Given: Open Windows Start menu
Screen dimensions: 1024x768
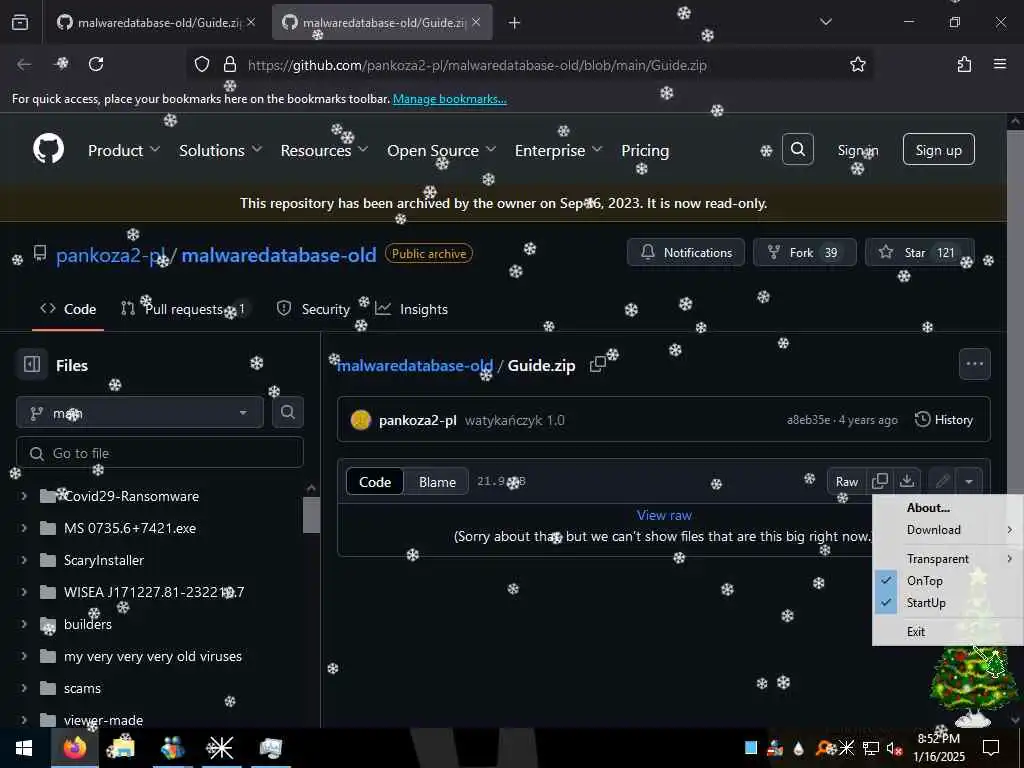Looking at the screenshot, I should 24,748.
